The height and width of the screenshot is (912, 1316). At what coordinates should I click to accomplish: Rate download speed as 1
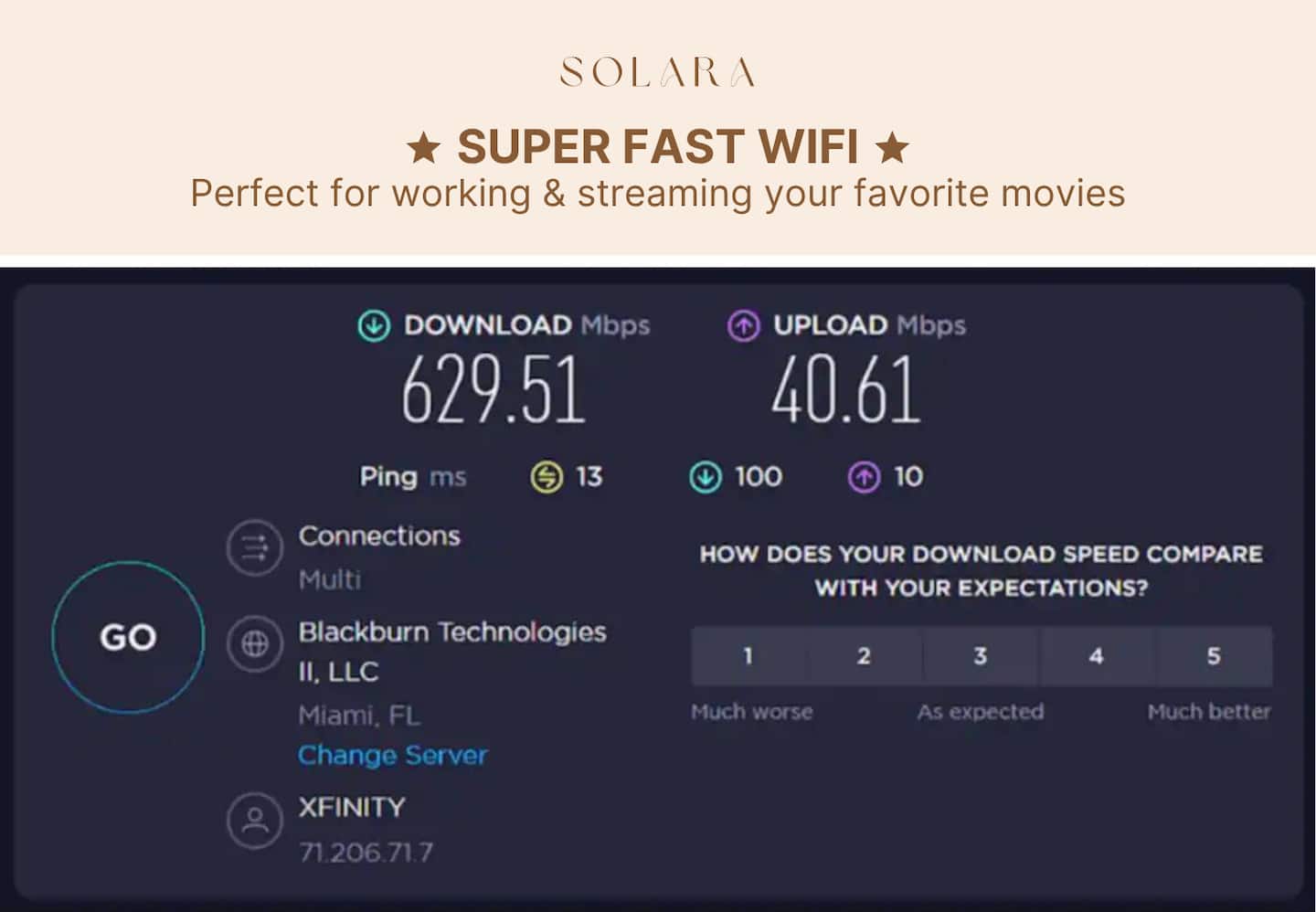[748, 656]
